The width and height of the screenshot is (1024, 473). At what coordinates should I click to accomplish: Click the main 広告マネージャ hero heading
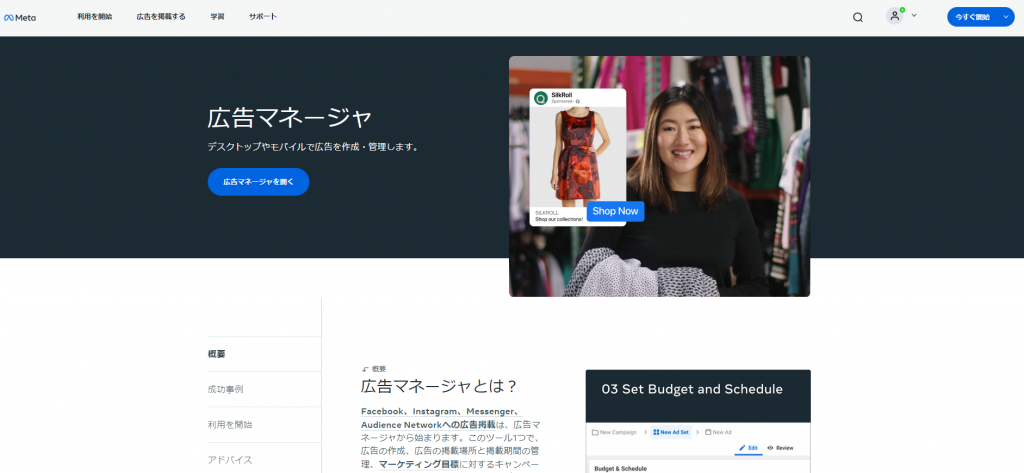(290, 119)
